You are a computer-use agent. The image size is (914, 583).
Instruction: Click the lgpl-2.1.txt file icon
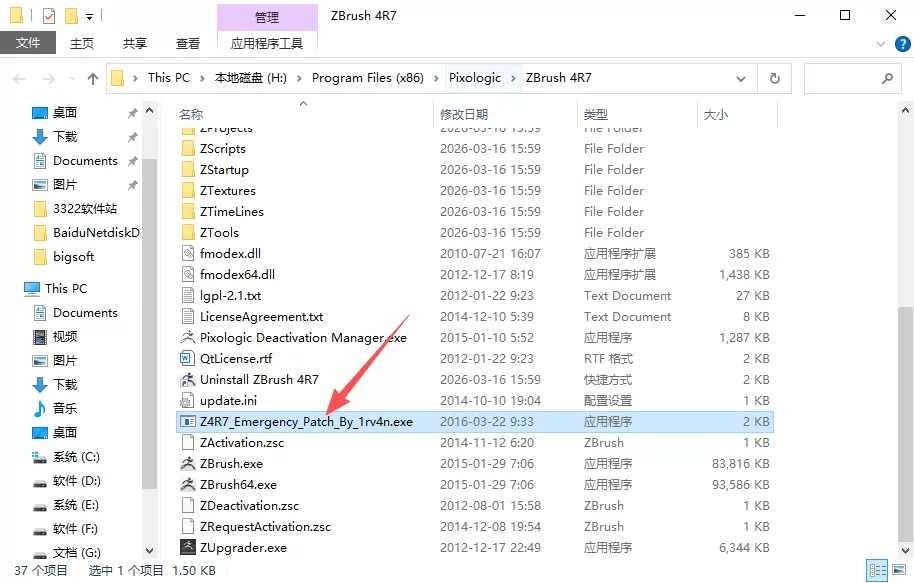[x=188, y=296]
